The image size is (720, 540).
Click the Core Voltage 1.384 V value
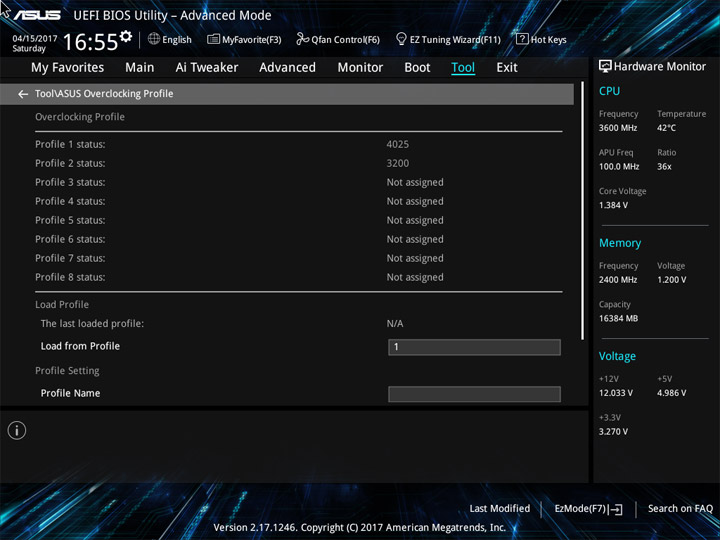click(x=613, y=205)
